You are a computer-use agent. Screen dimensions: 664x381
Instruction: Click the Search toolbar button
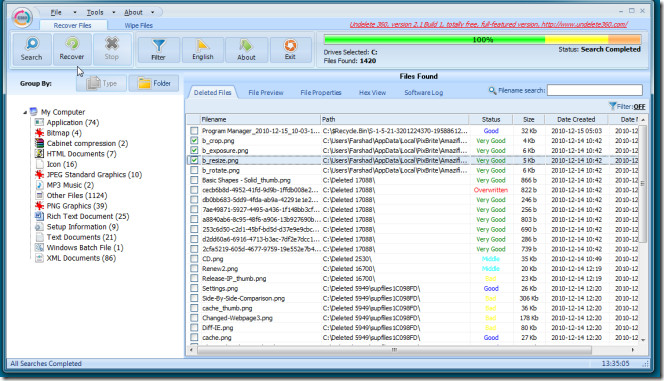[x=32, y=50]
